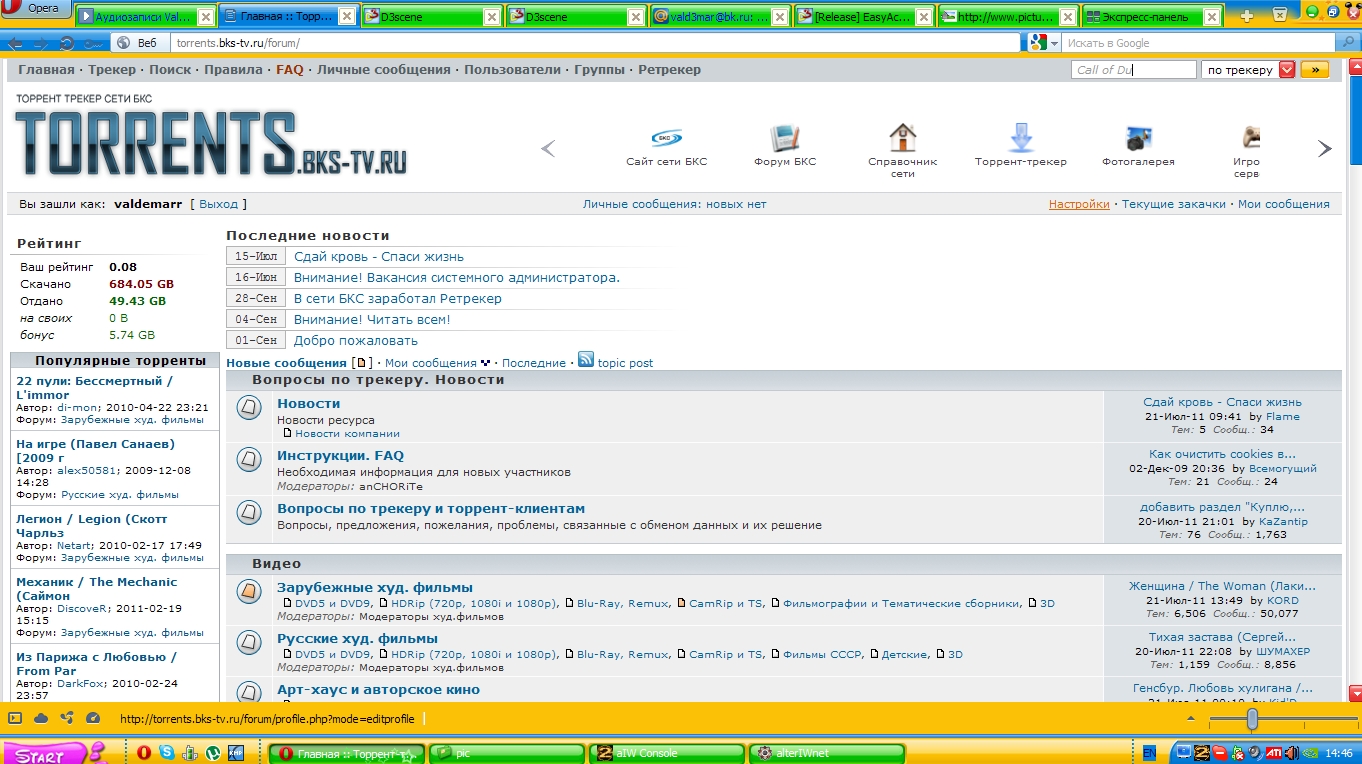1362x764 pixels.
Task: Click the Выход logout link
Action: tap(218, 204)
